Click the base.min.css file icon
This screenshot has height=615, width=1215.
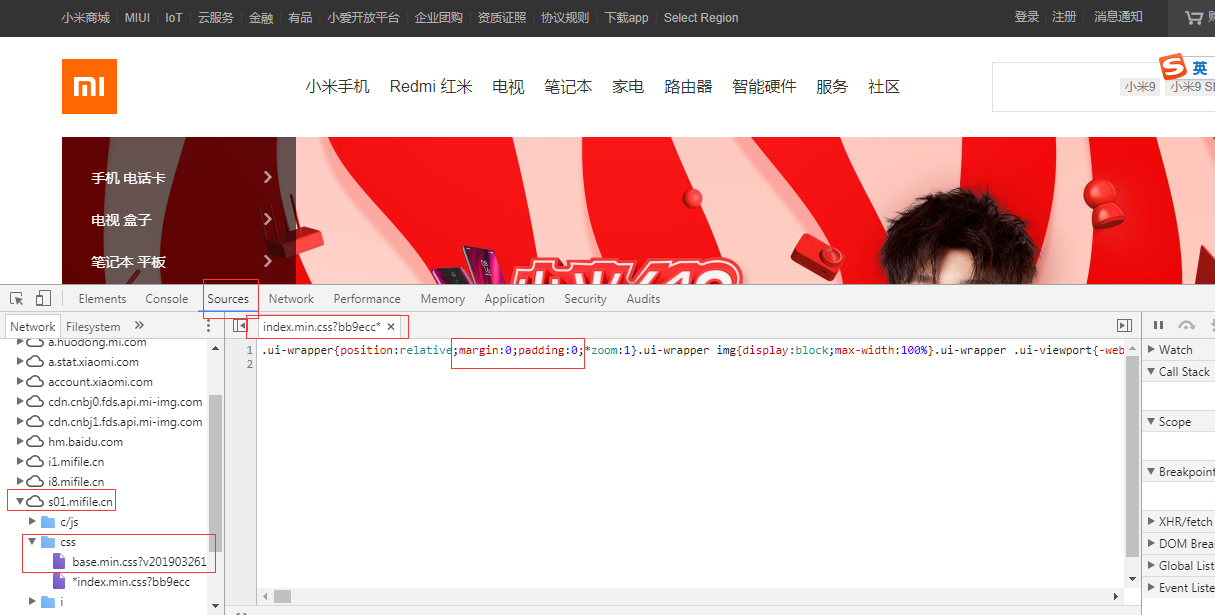[59, 562]
